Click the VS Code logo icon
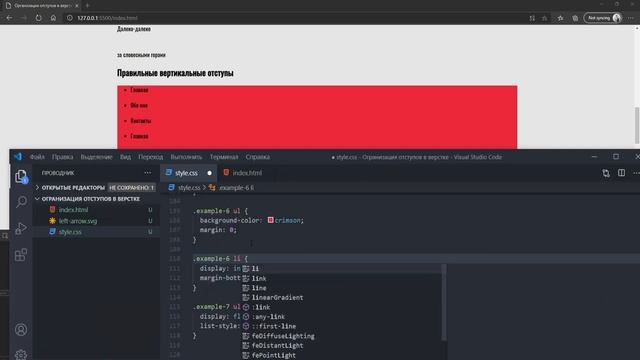Viewport: 640px width, 360px height. click(18, 157)
